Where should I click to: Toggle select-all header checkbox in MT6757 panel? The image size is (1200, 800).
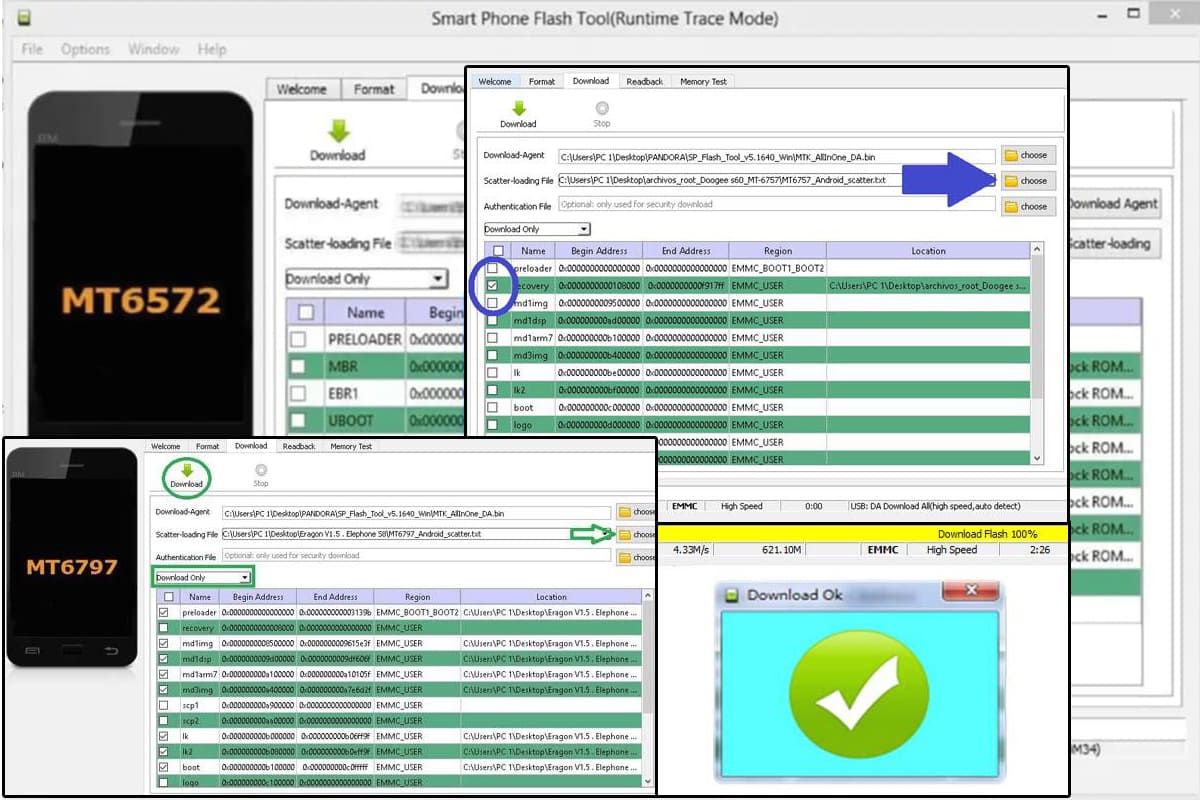coord(498,251)
